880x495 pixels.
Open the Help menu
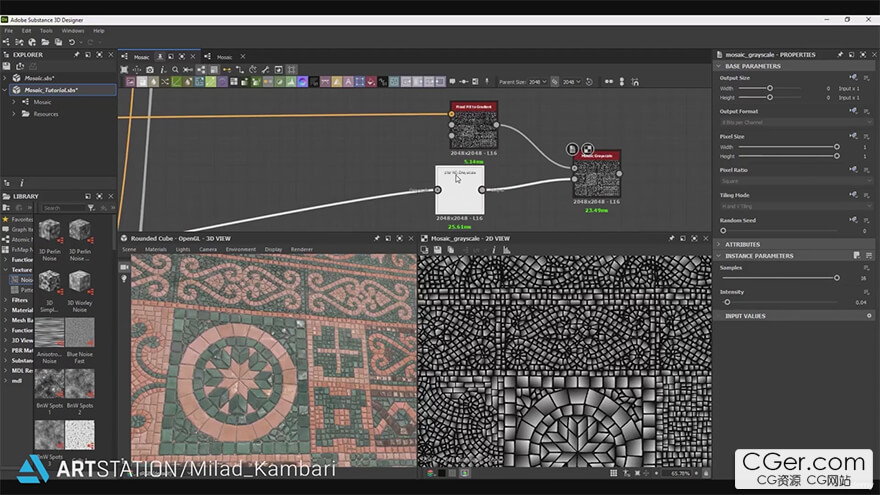[x=99, y=31]
